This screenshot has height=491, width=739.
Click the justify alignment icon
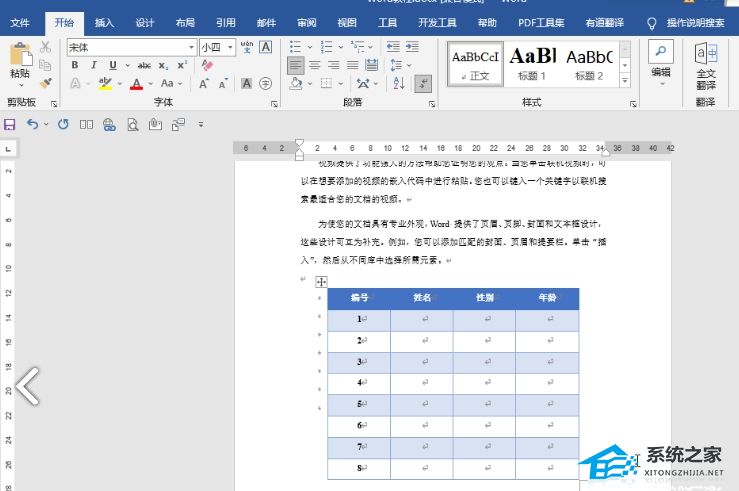coord(353,65)
